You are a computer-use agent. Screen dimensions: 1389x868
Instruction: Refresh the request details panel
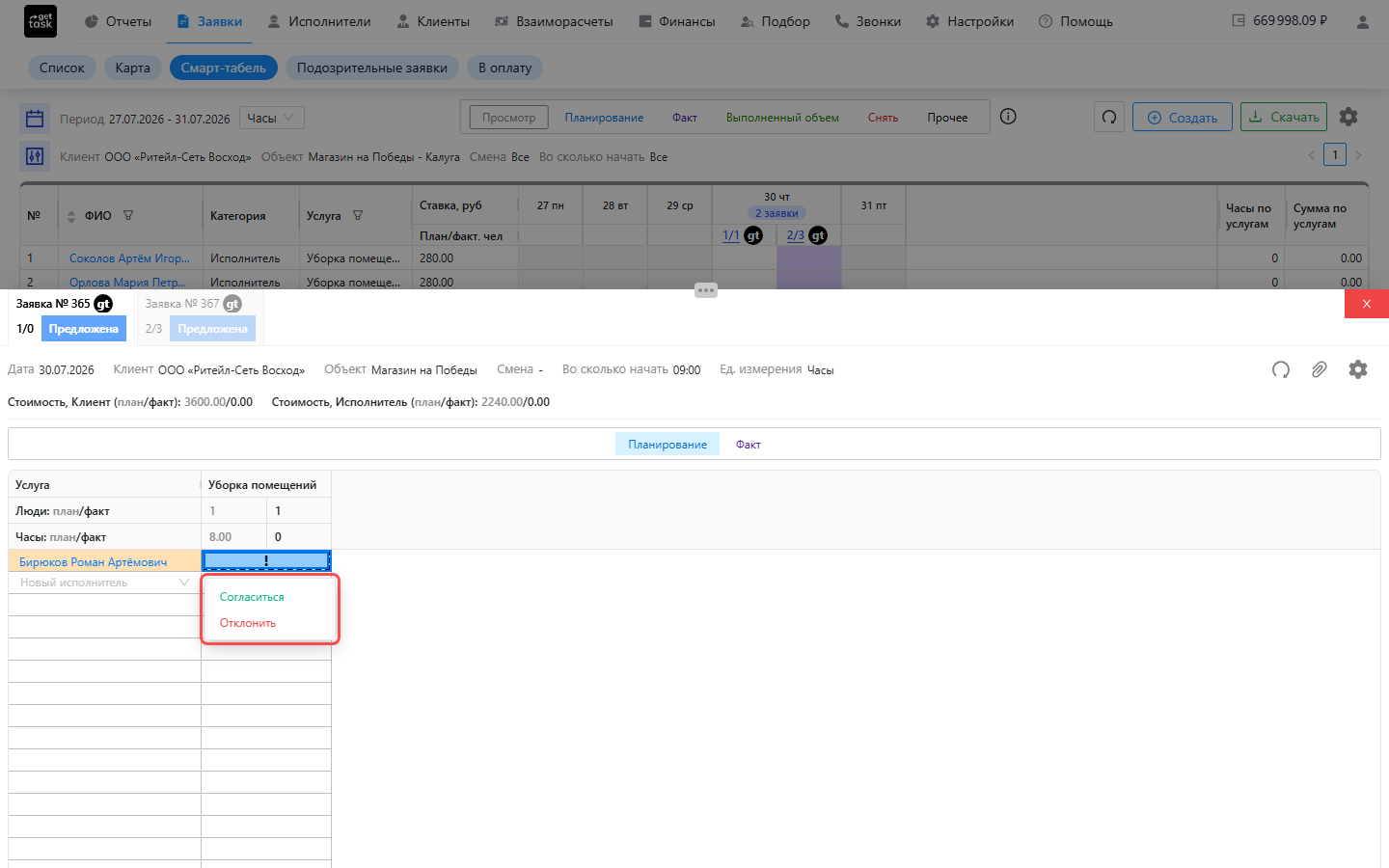[1281, 369]
